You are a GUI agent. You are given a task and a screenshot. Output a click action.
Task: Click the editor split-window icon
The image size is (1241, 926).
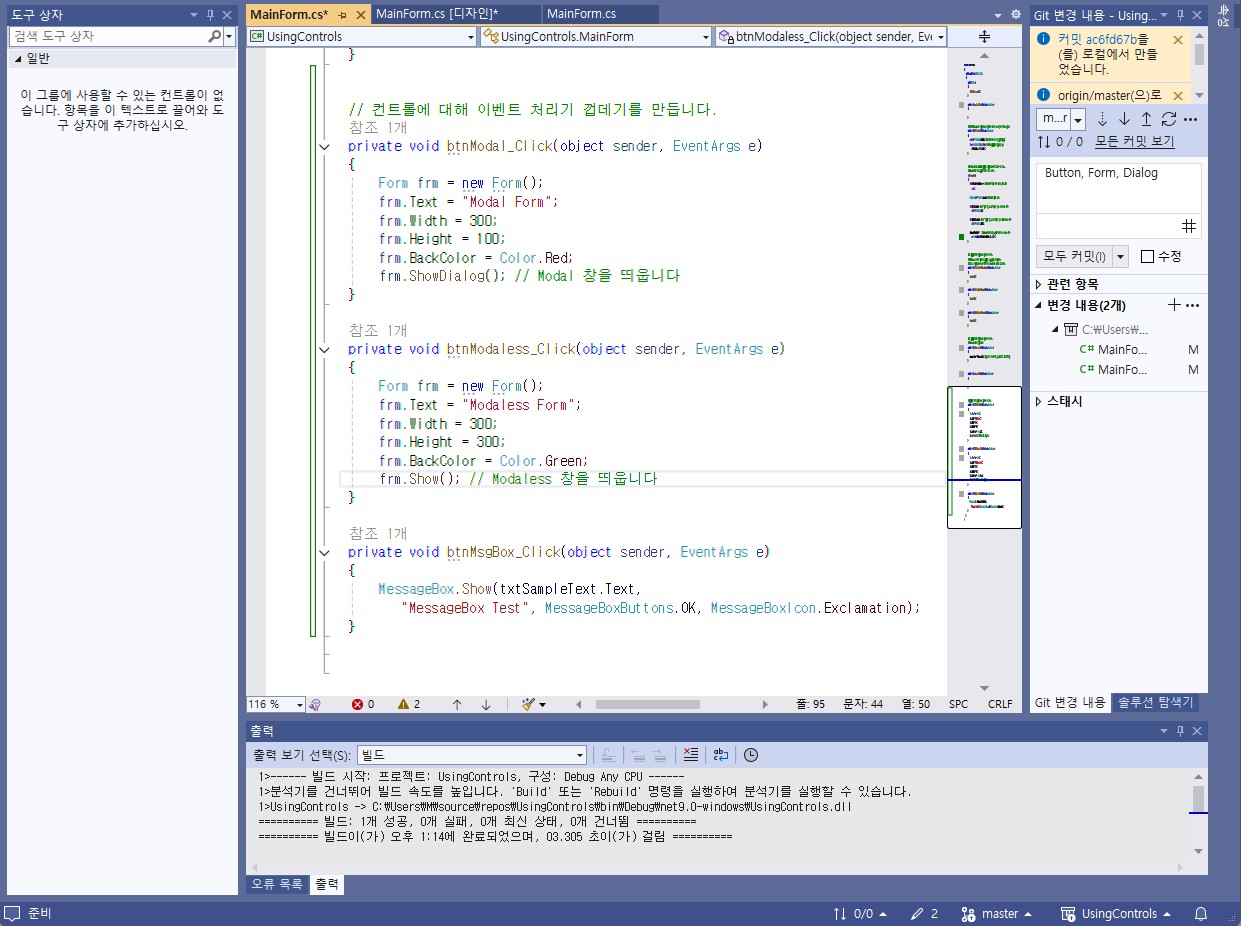pyautogui.click(x=984, y=36)
